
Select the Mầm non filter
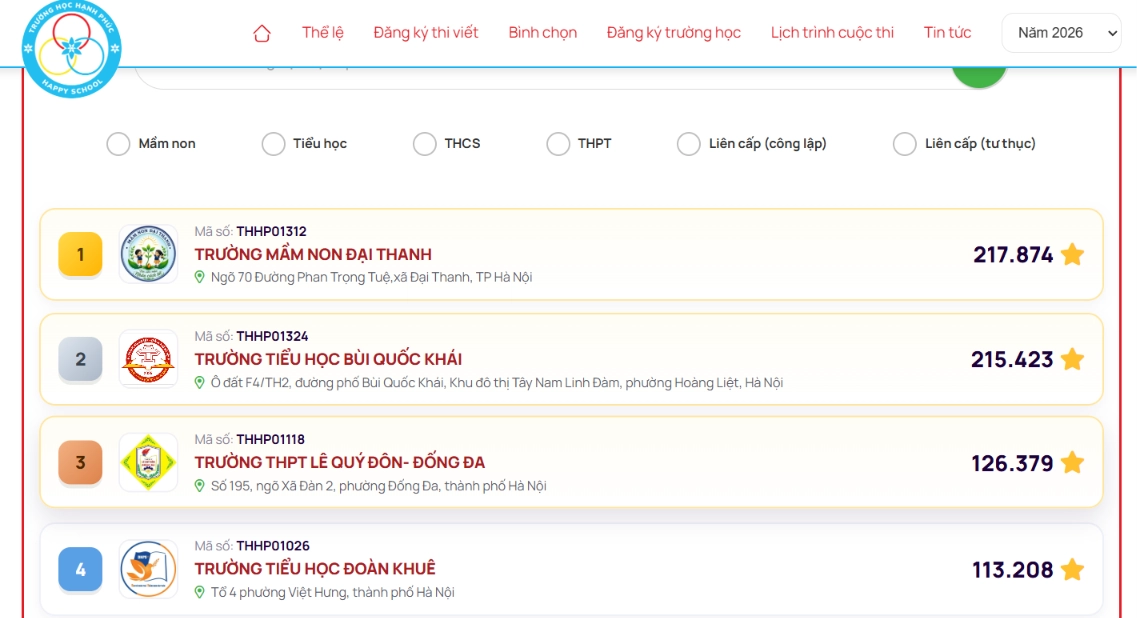[118, 144]
